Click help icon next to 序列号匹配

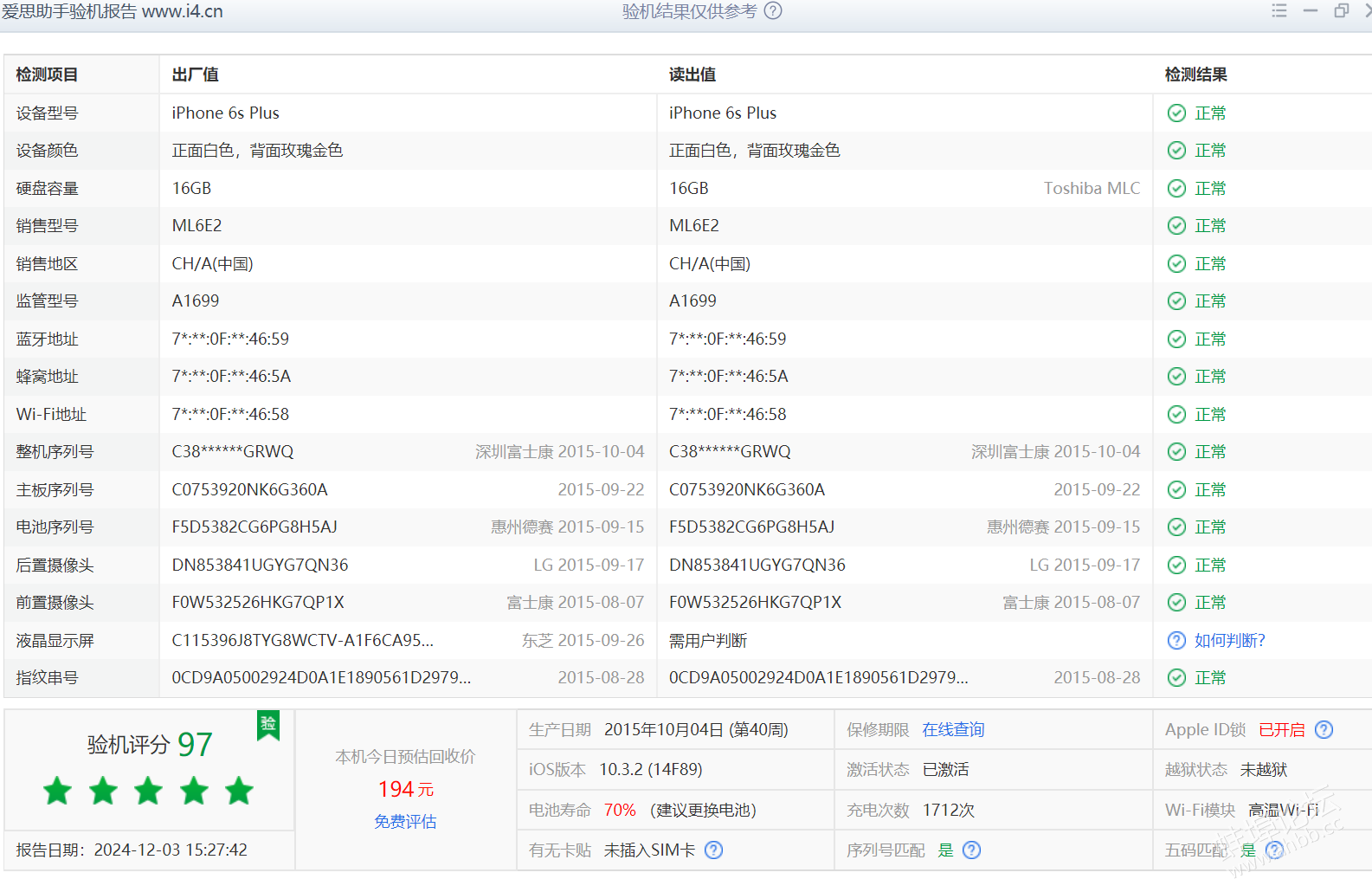click(971, 850)
